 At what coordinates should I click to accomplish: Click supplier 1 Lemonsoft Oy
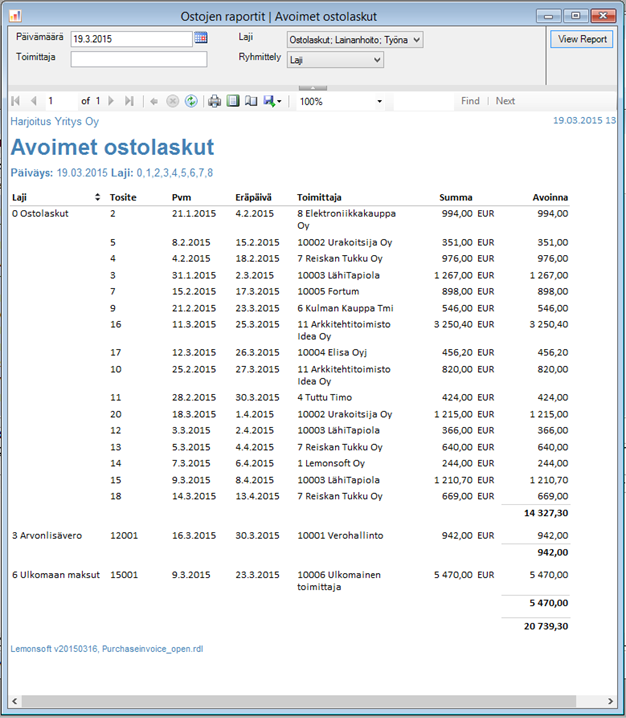pyautogui.click(x=331, y=463)
